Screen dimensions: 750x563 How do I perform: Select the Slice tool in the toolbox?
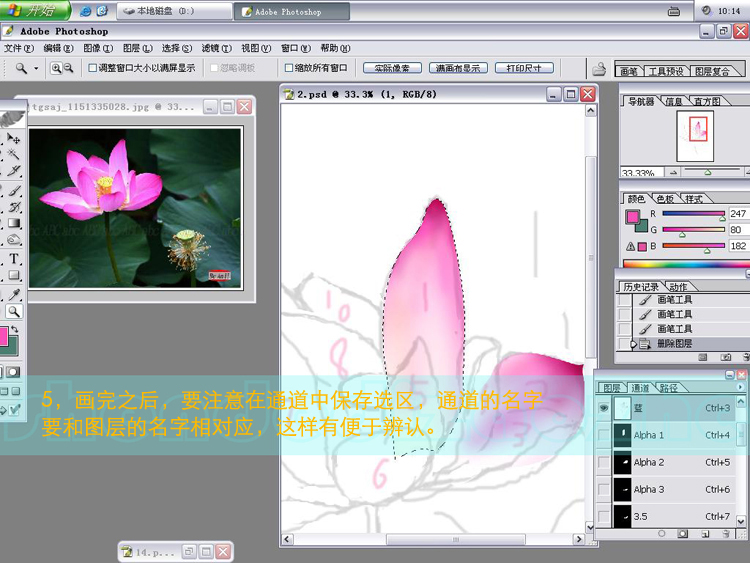(x=13, y=171)
